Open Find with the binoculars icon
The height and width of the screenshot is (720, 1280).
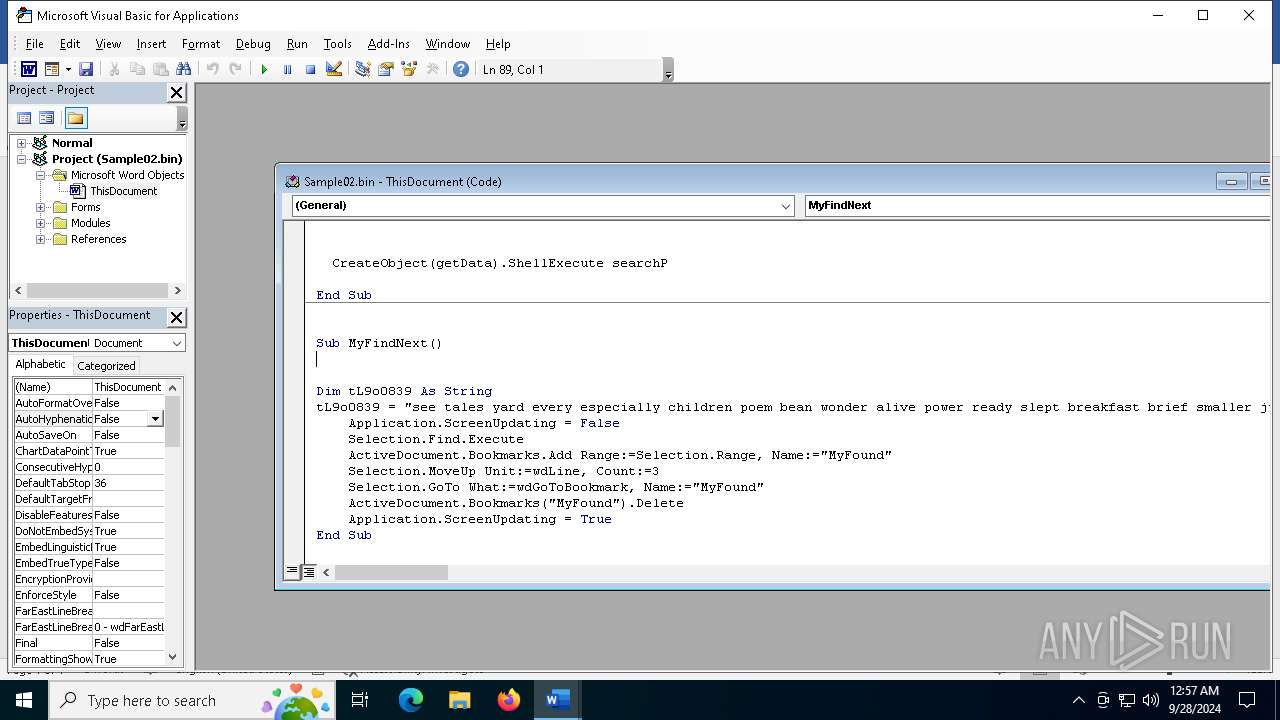point(183,69)
